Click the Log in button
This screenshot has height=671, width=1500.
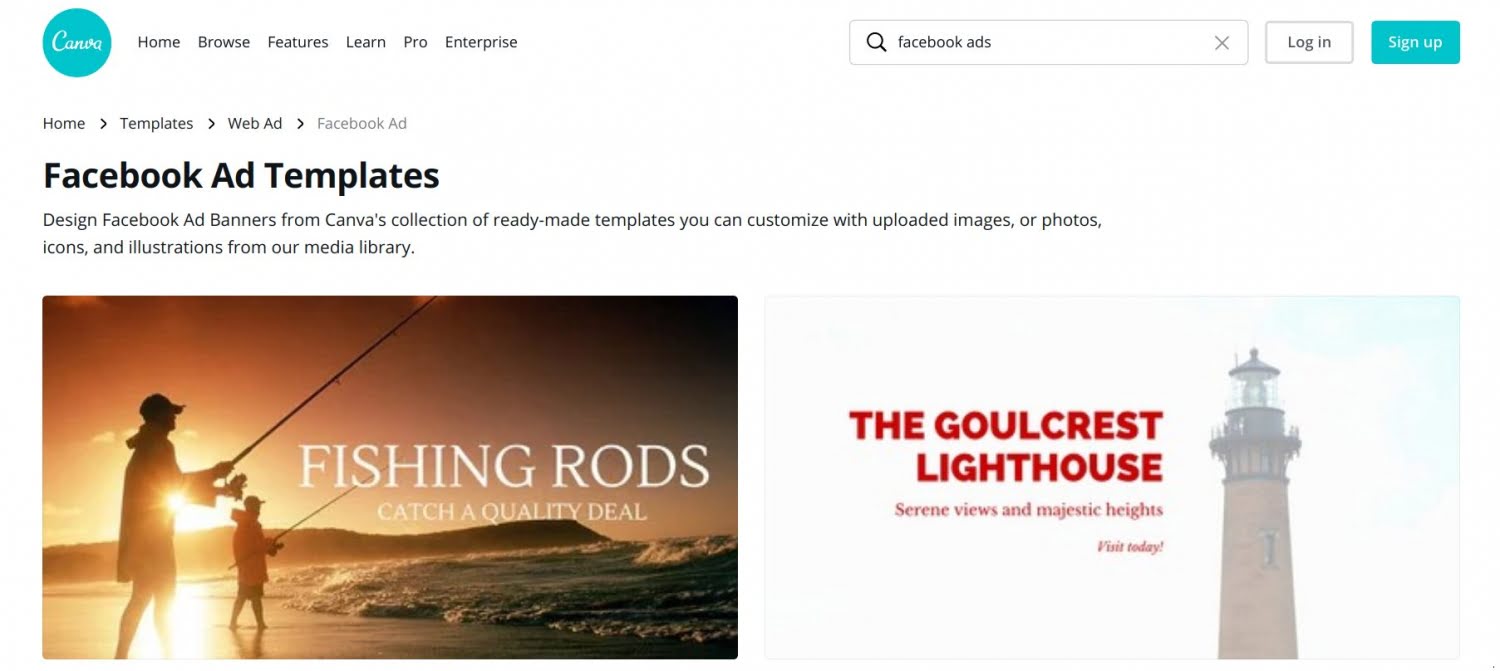1309,42
